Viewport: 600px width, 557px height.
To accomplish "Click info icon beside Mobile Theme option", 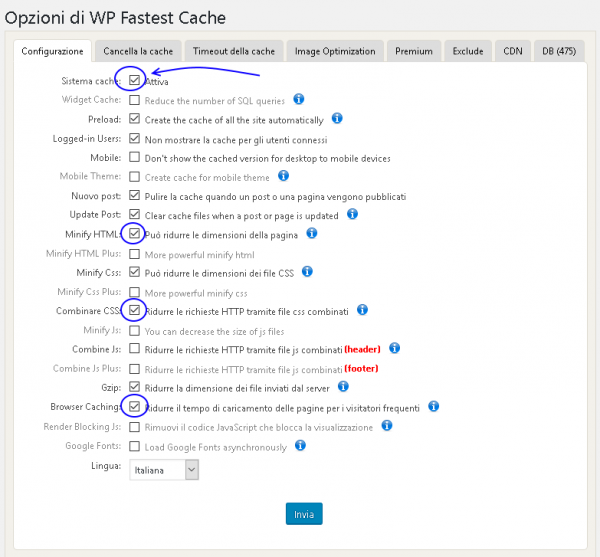I will [x=283, y=176].
